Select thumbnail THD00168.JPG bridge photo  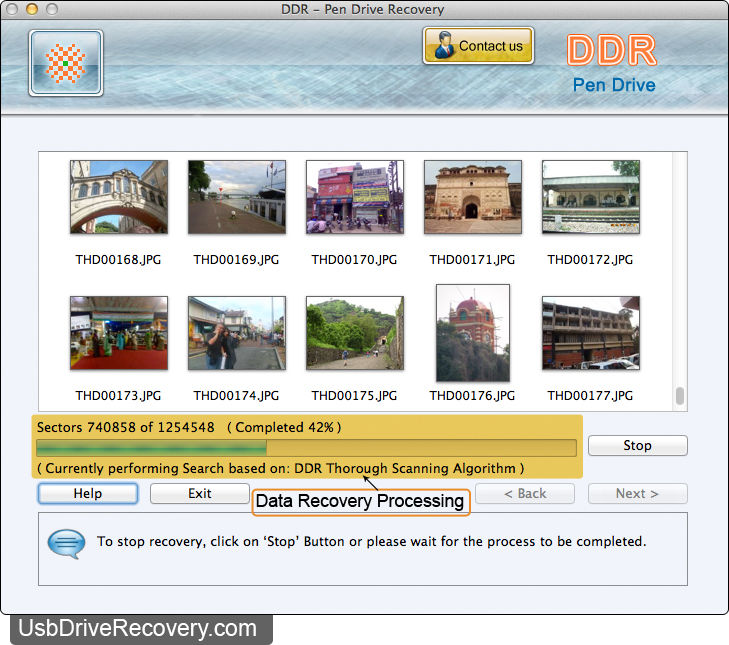(118, 197)
